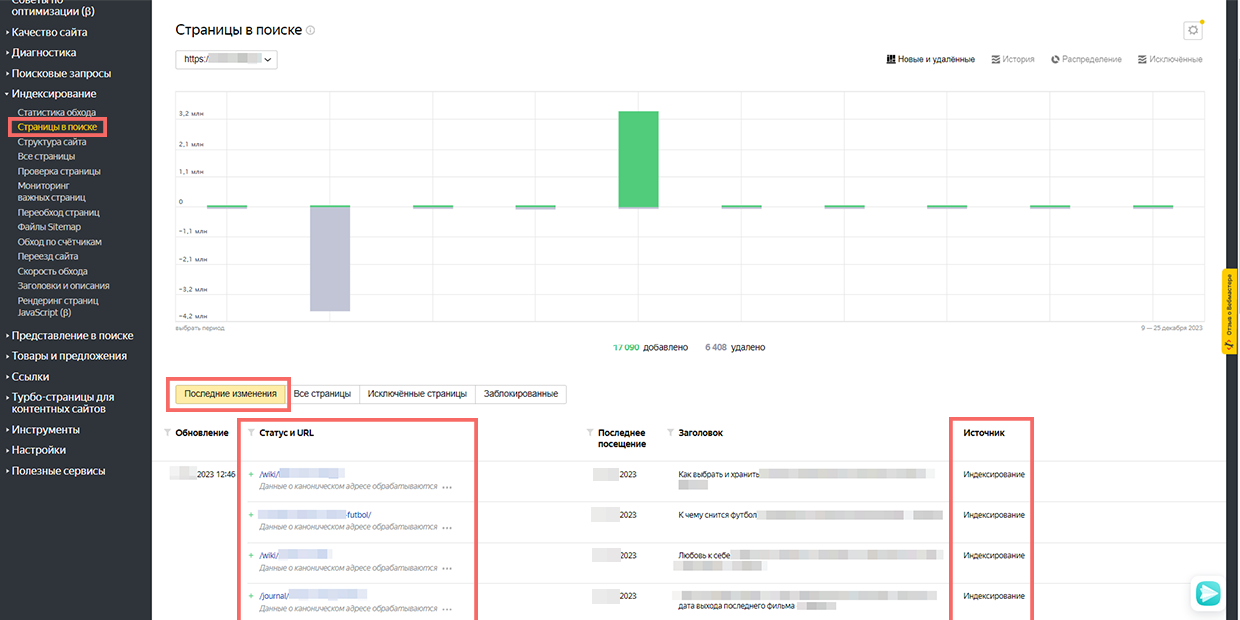The width and height of the screenshot is (1240, 620).
Task: Expand the «Представление в поиске» section
Action: tap(70, 336)
